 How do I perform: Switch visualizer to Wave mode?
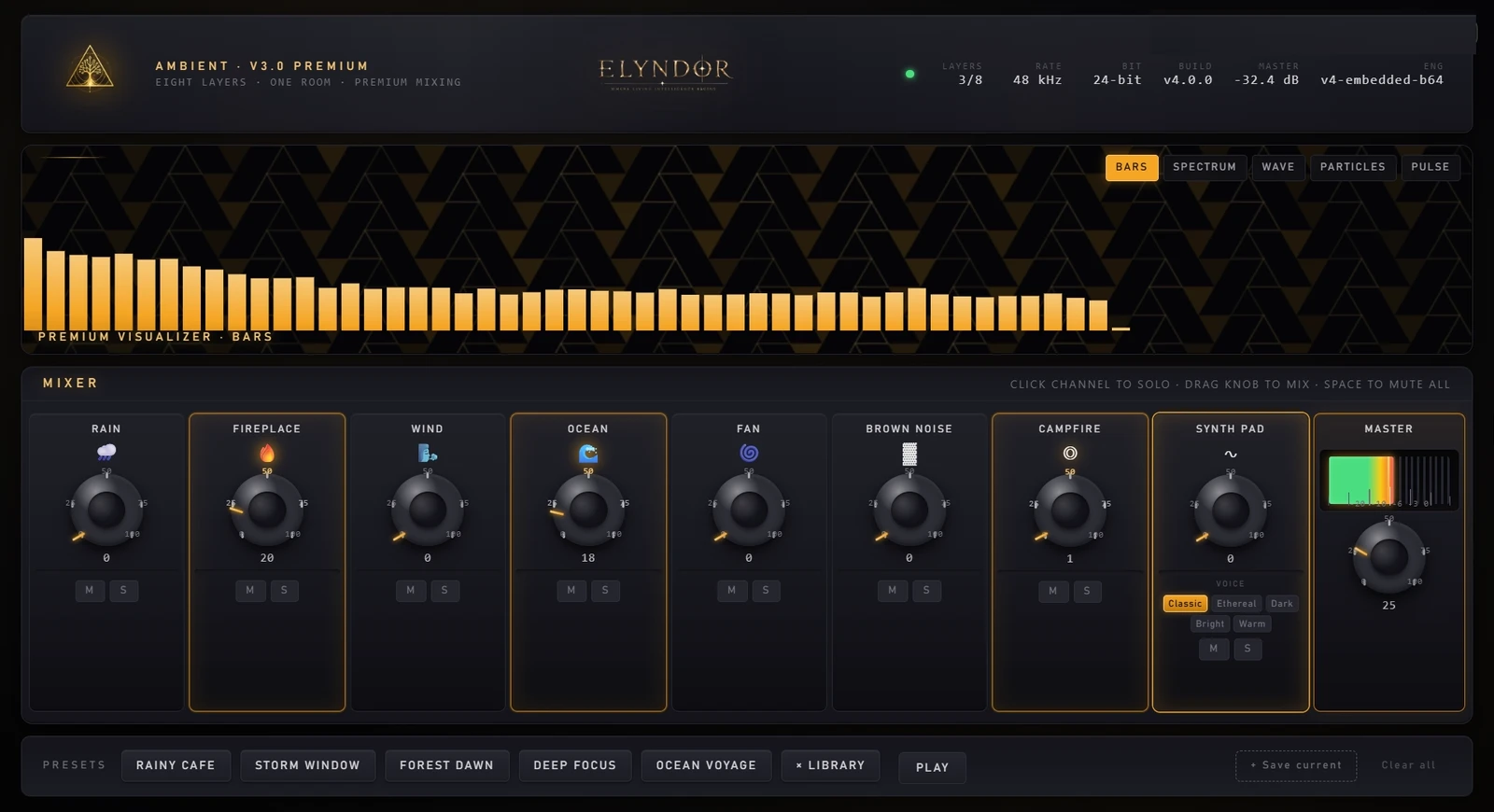(x=1278, y=167)
